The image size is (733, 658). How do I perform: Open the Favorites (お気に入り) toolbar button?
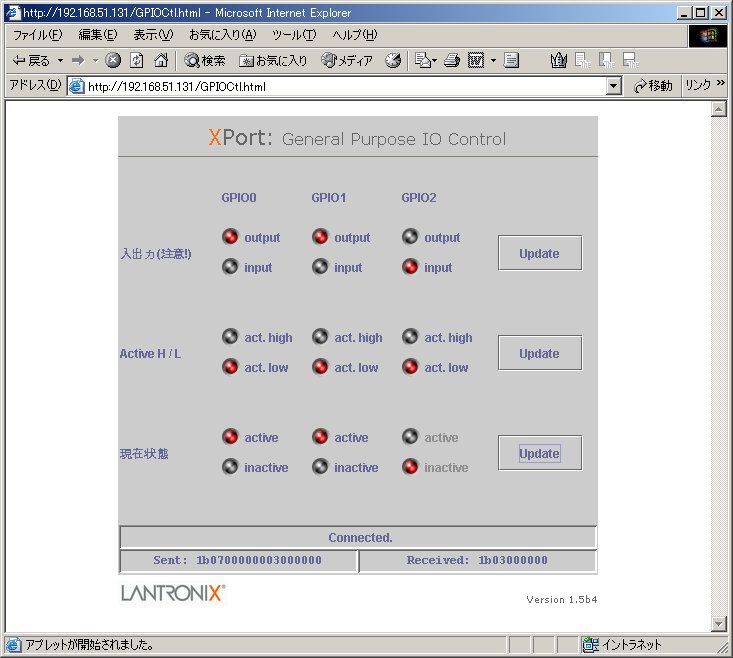[x=273, y=60]
